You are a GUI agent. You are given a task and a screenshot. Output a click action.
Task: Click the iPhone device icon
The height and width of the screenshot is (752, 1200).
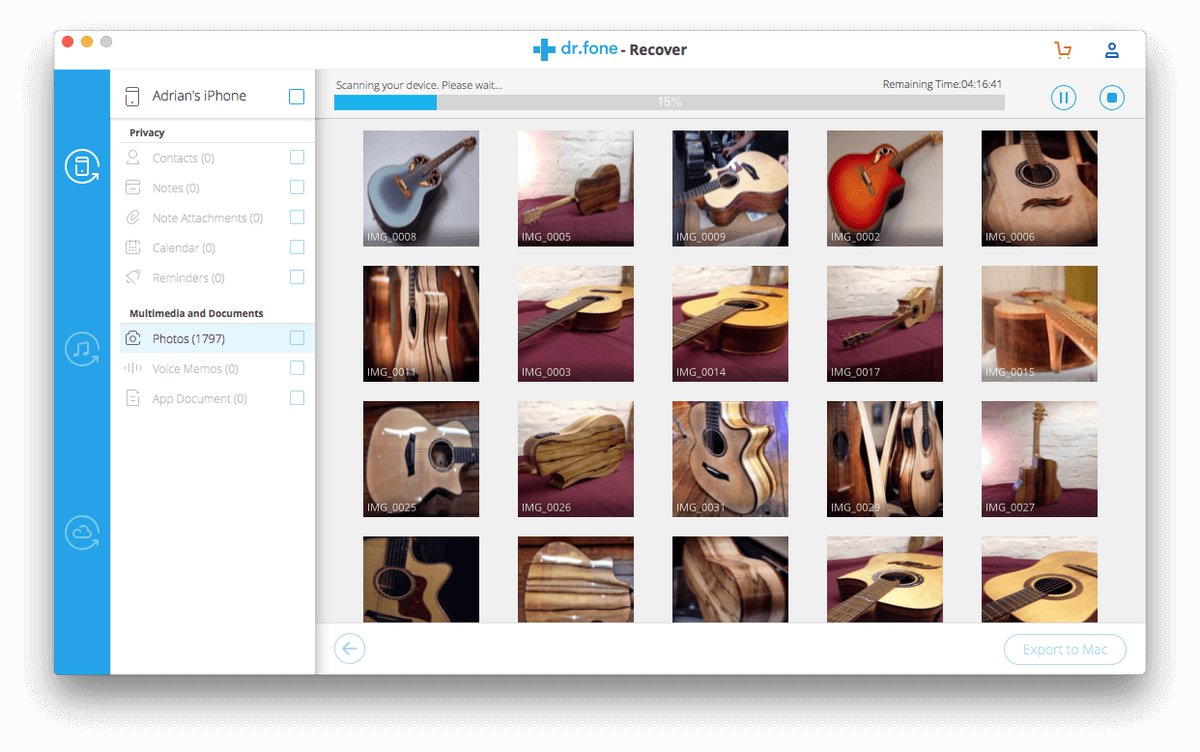(132, 97)
